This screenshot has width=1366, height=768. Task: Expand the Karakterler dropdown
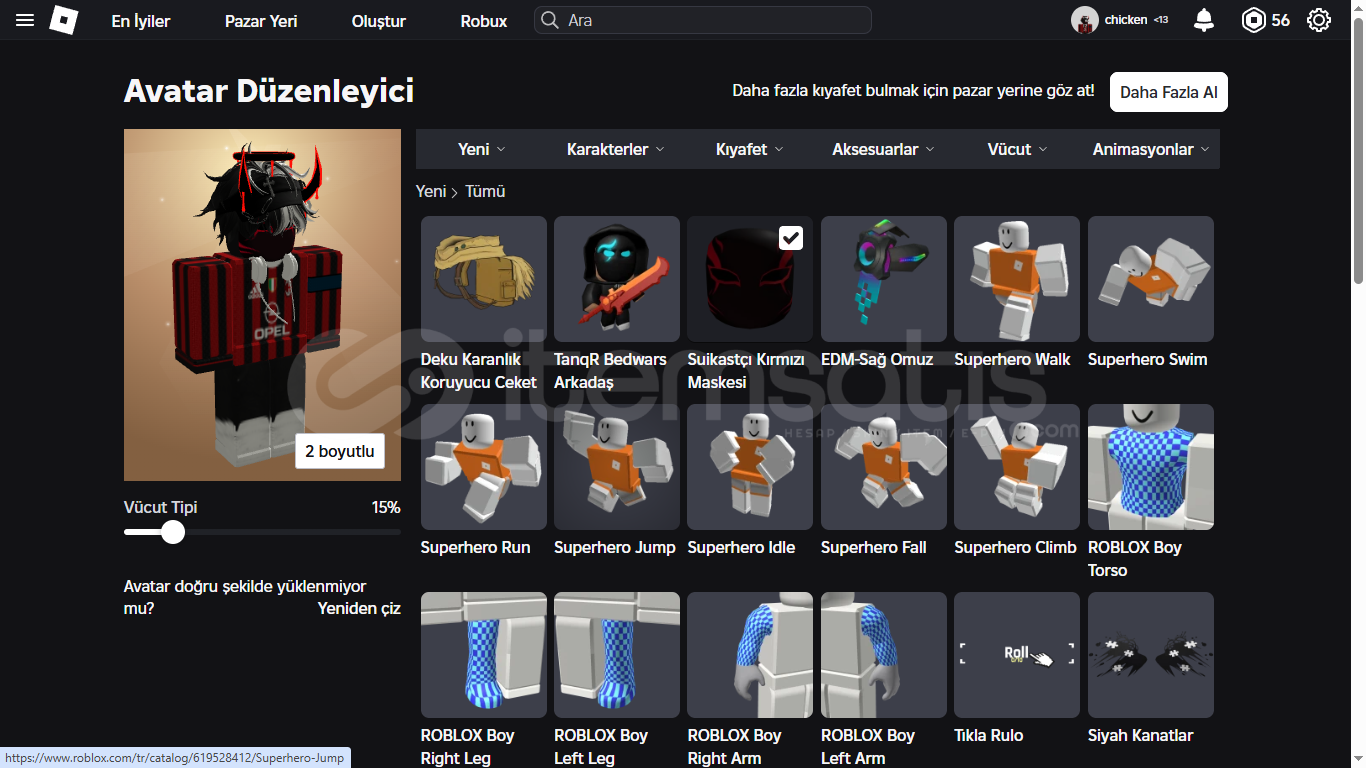click(615, 149)
